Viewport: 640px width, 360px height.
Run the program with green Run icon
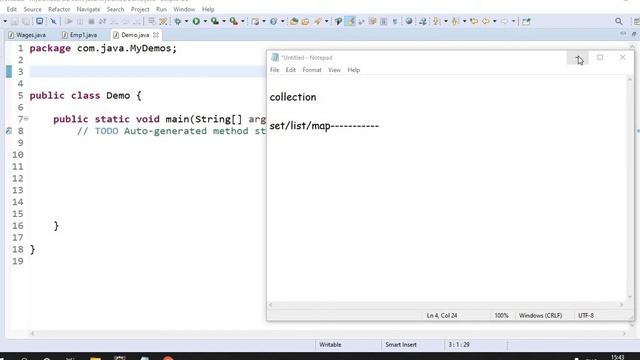(196, 21)
